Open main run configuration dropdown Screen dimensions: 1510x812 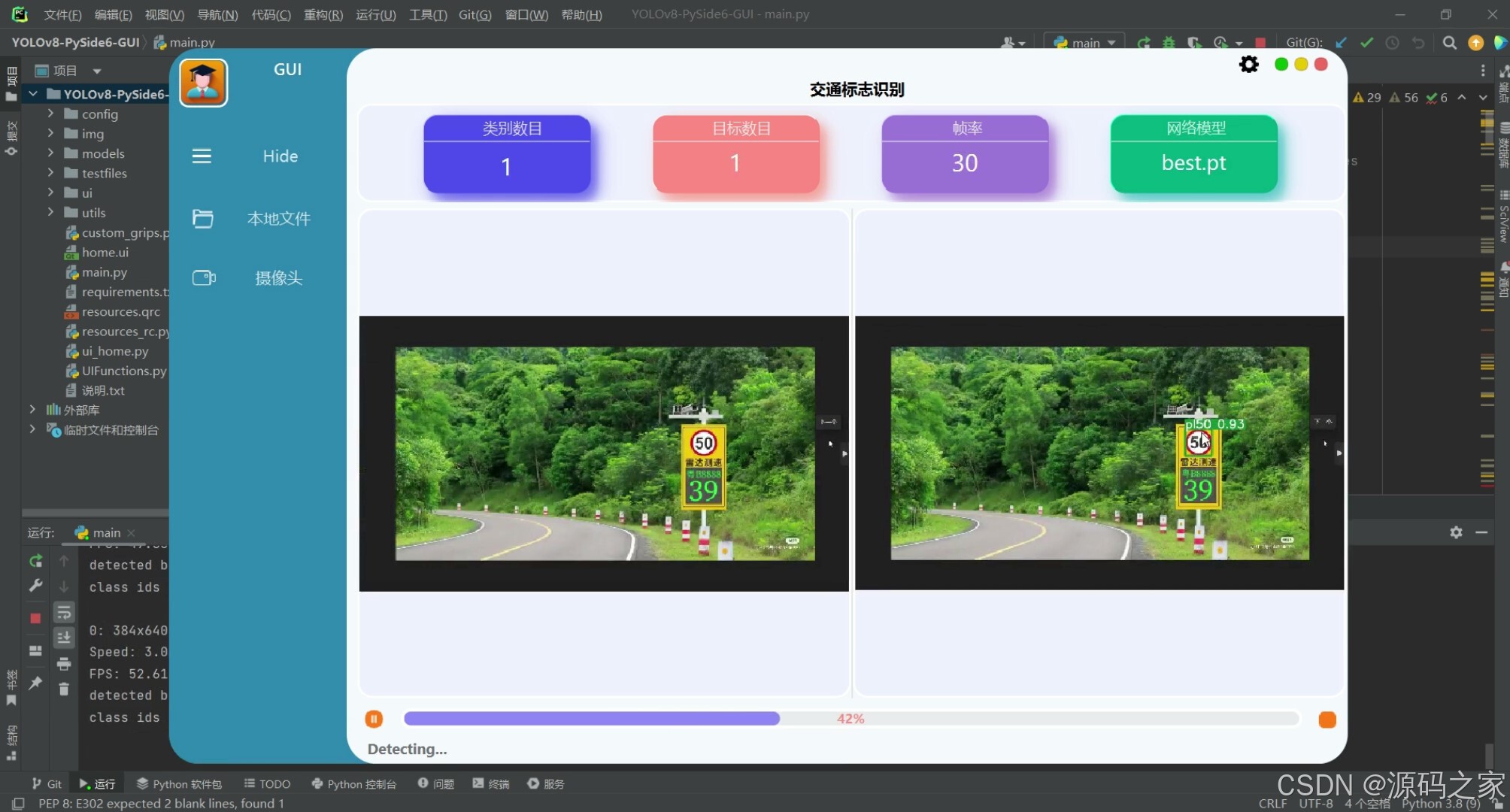(1084, 43)
